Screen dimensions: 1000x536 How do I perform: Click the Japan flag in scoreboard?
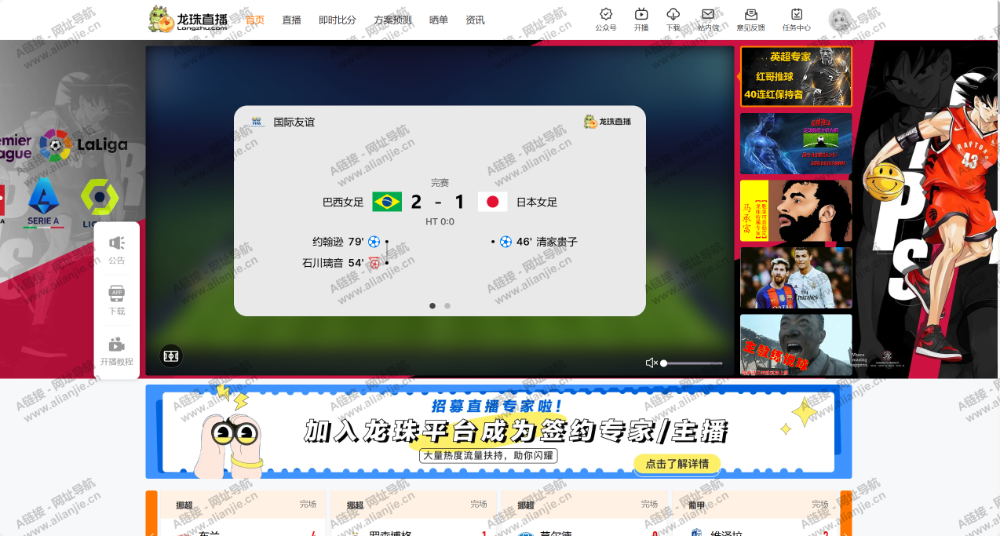[492, 202]
